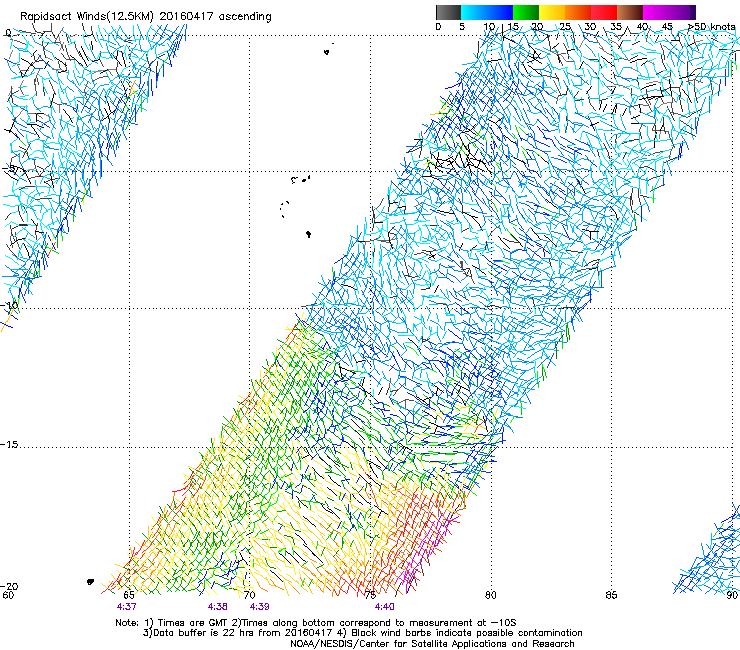Click the '35' label on the knots scale
The width and height of the screenshot is (740, 650).
click(x=616, y=27)
